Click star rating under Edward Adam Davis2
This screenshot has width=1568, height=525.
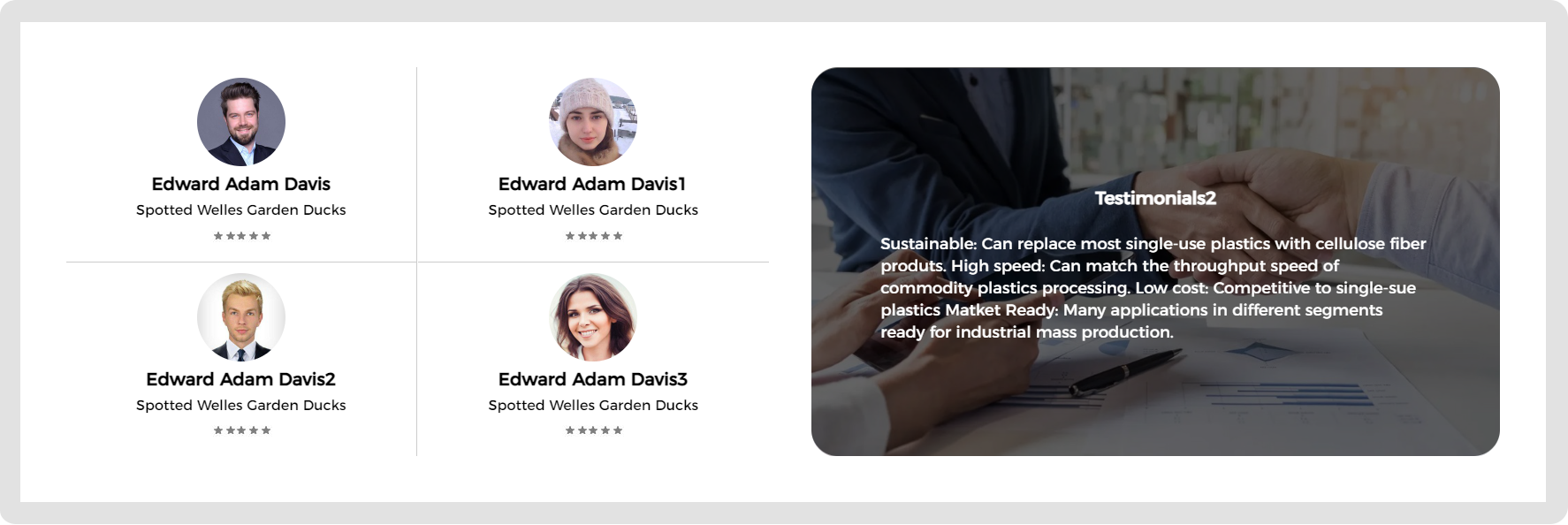coord(241,430)
